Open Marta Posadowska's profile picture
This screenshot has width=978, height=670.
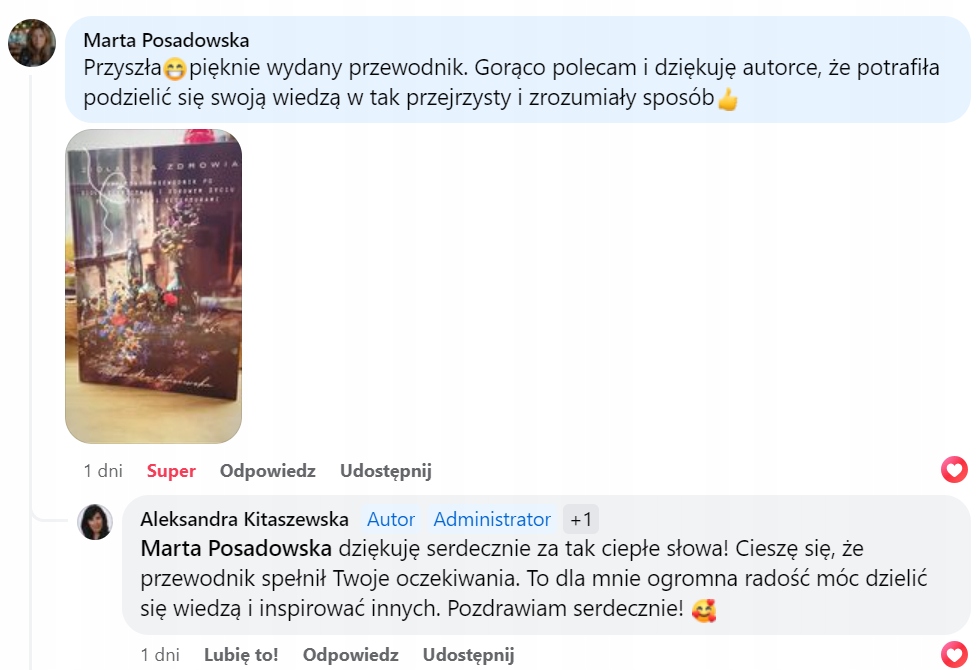click(32, 43)
